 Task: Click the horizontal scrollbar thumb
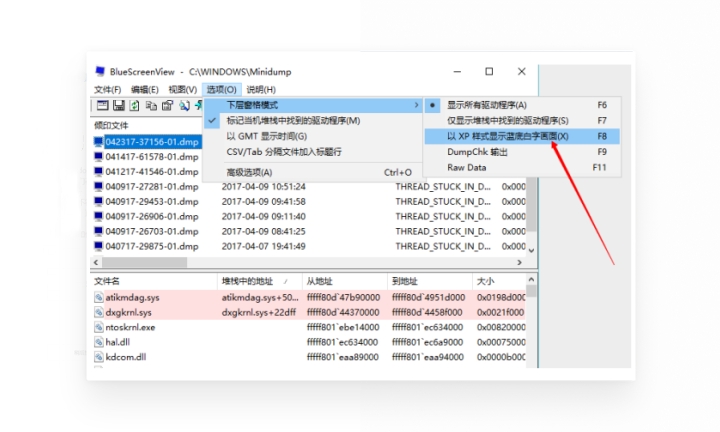click(x=144, y=262)
